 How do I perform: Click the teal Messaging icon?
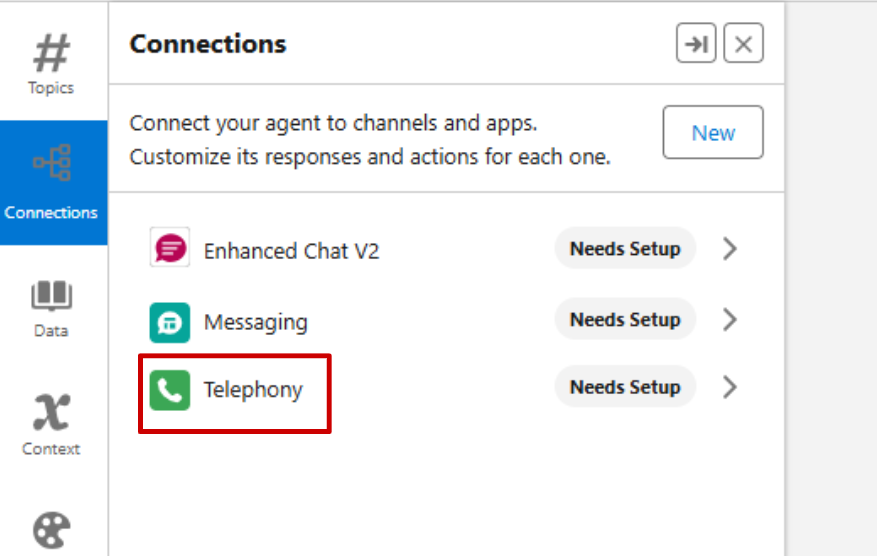pyautogui.click(x=170, y=322)
